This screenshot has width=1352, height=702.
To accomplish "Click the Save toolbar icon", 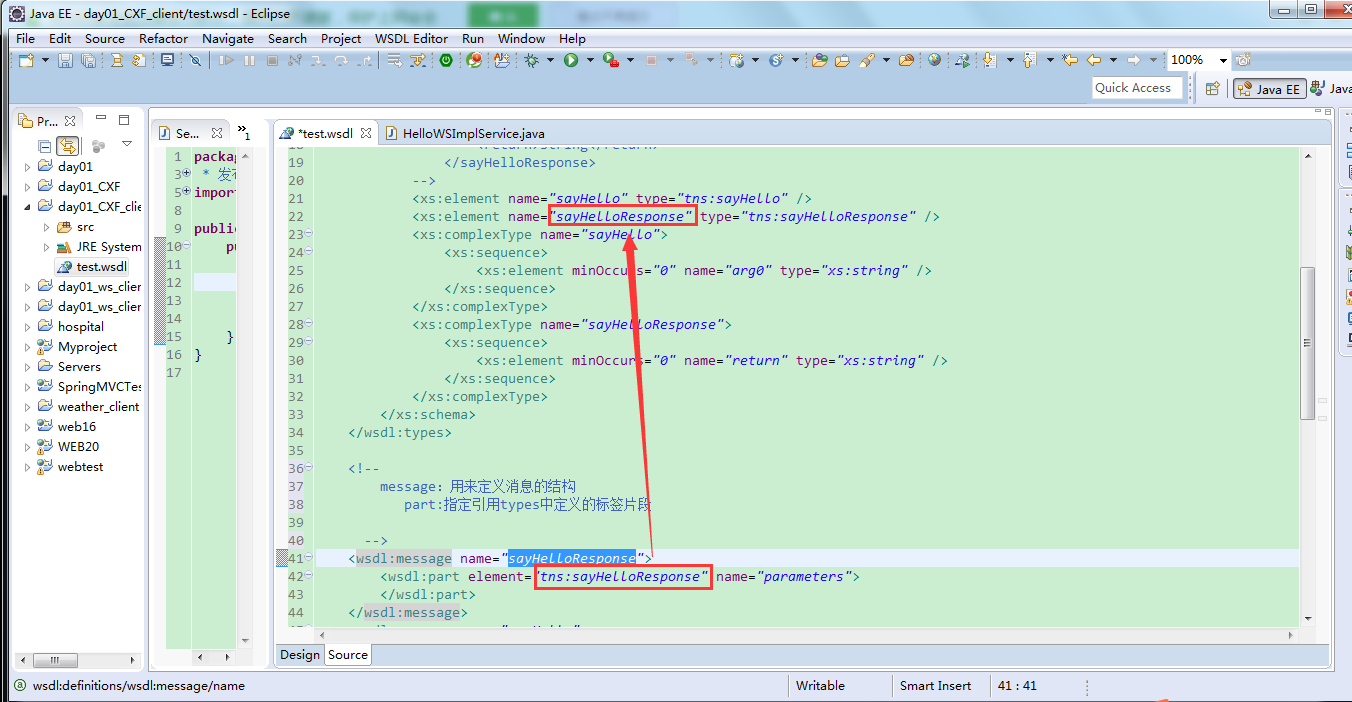I will coord(65,60).
